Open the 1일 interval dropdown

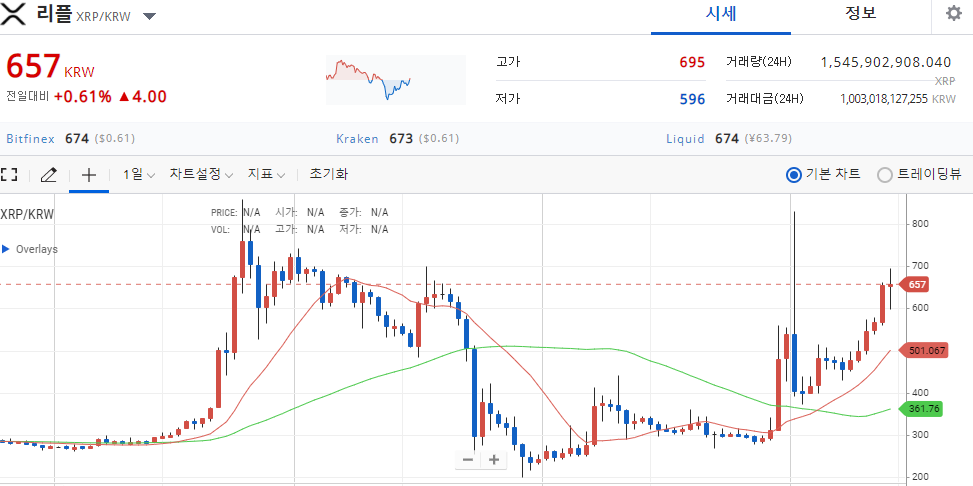click(x=139, y=174)
